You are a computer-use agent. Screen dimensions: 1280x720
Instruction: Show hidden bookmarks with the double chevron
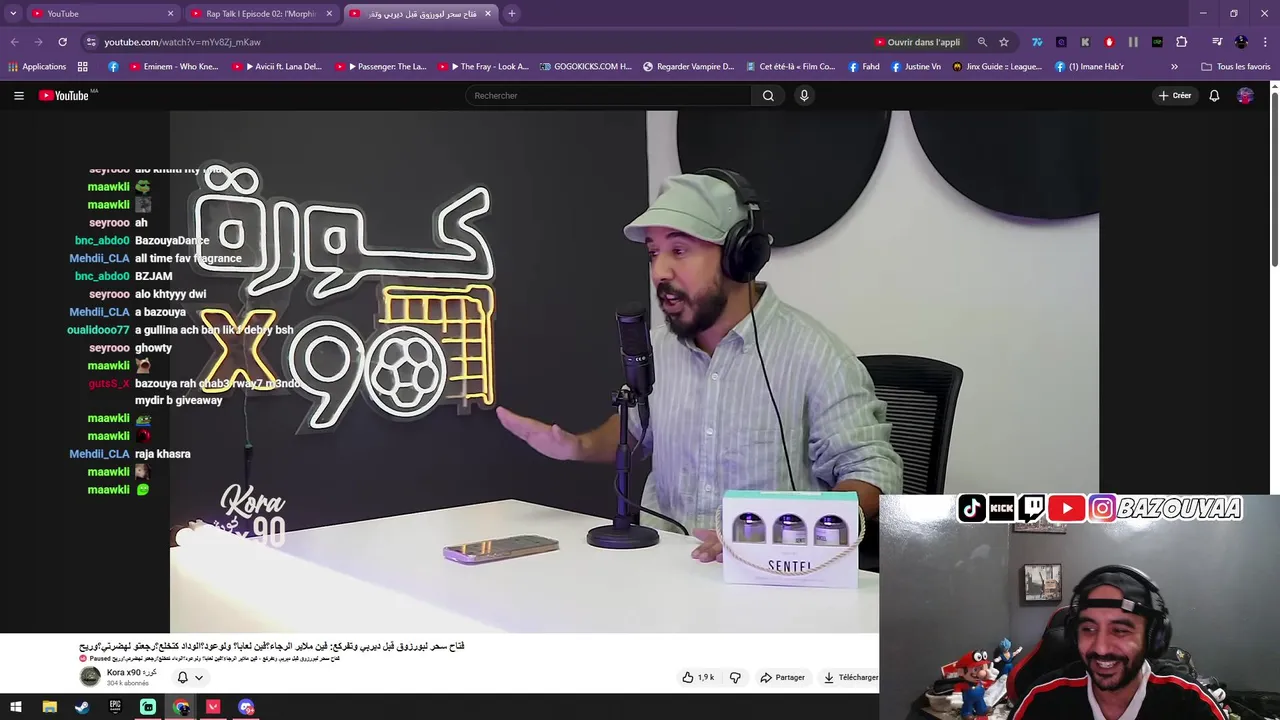1174,67
